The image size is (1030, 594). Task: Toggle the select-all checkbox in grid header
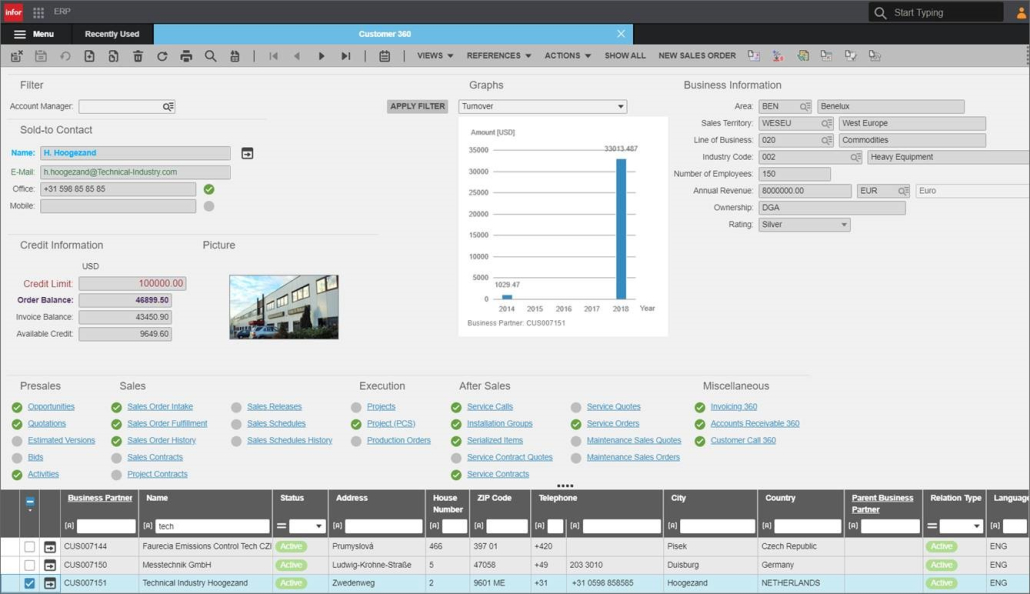[30, 503]
